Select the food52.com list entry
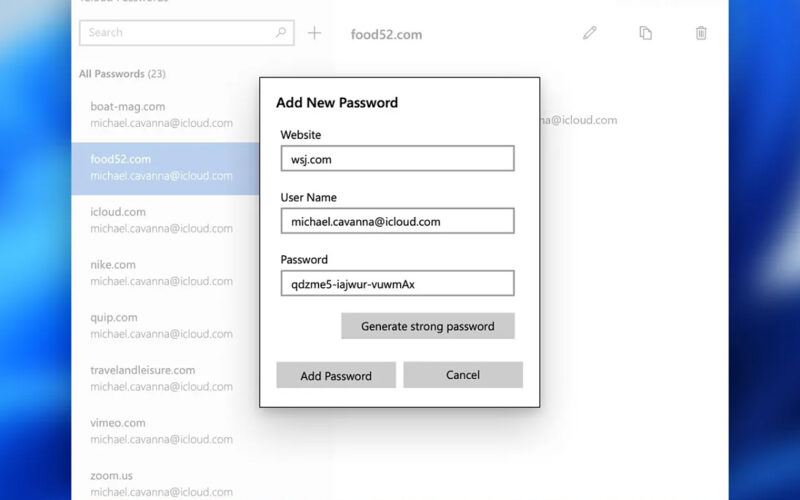Screen dimensions: 800x500 point(165,168)
